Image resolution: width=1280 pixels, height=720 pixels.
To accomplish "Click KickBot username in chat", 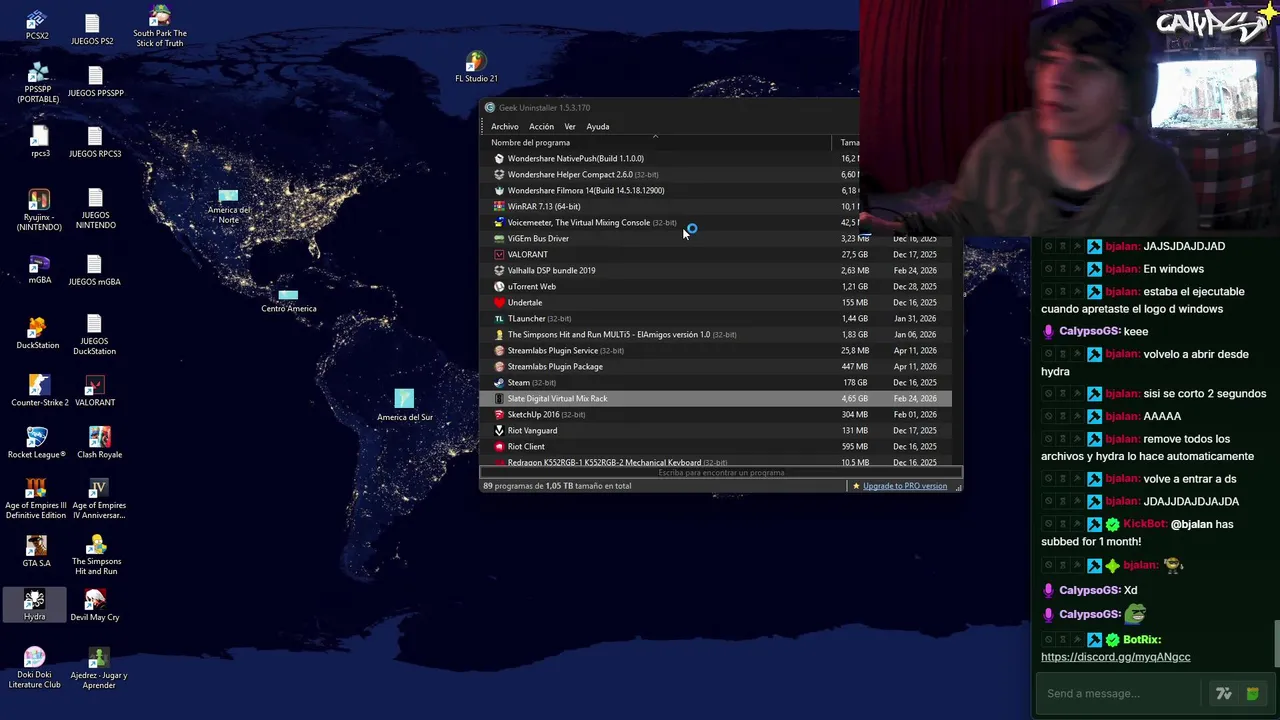I will pyautogui.click(x=1145, y=524).
